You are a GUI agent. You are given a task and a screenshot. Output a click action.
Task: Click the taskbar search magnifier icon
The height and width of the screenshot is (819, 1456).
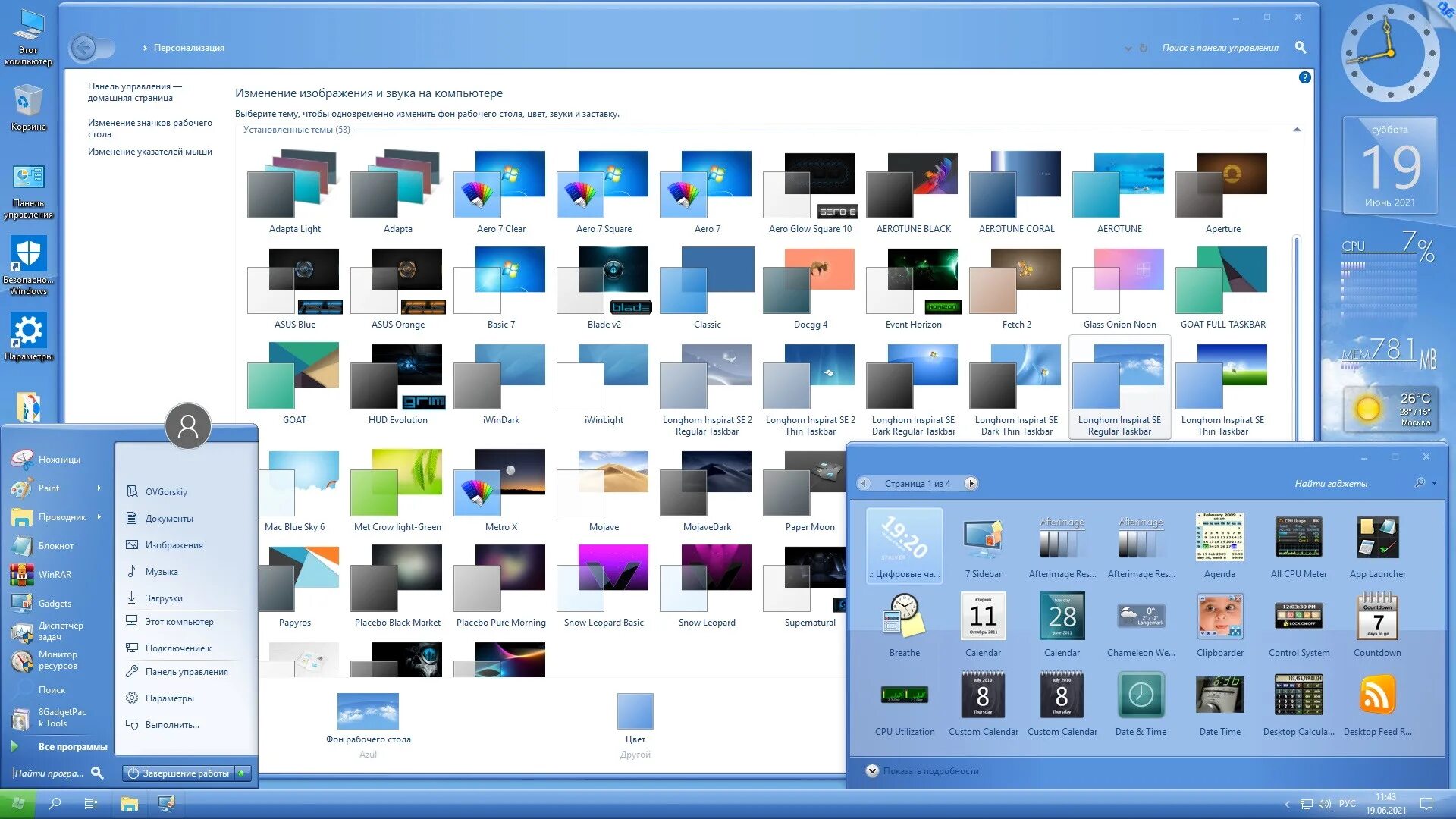[55, 804]
